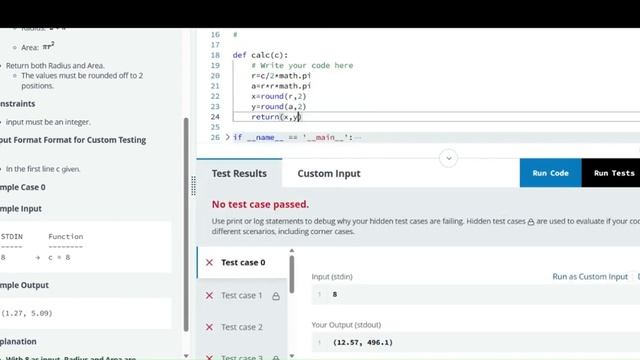Click the 'input must be an integer.' constraint
640x360 pixels.
coord(48,122)
